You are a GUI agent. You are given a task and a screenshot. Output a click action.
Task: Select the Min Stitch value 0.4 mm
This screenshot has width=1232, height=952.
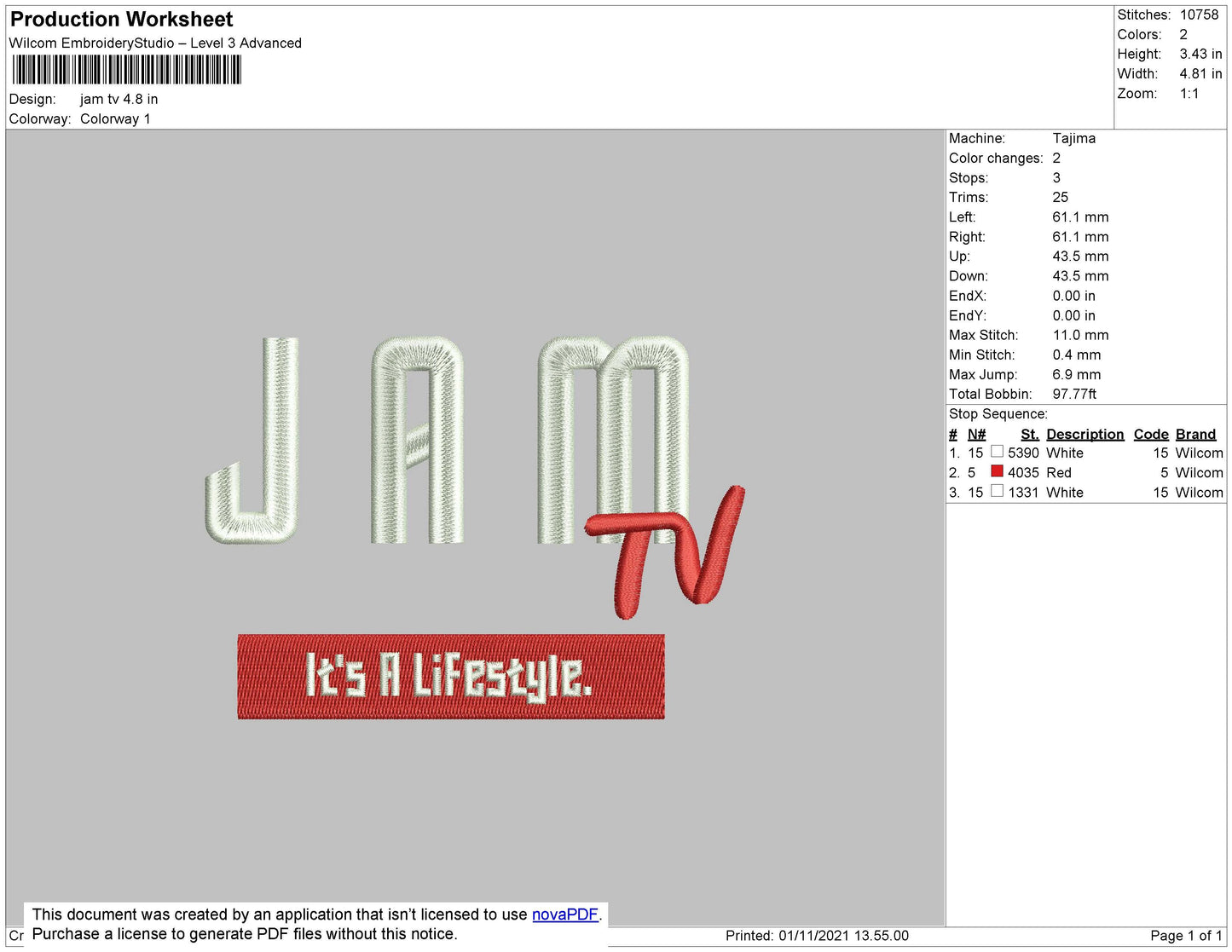coord(1076,355)
